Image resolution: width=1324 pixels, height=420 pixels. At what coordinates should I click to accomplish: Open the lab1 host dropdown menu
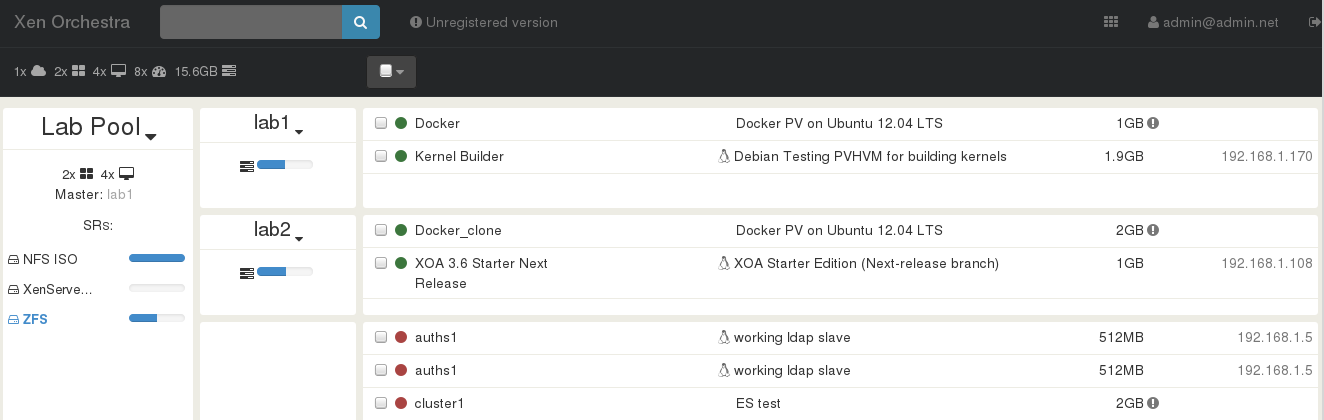[x=299, y=130]
